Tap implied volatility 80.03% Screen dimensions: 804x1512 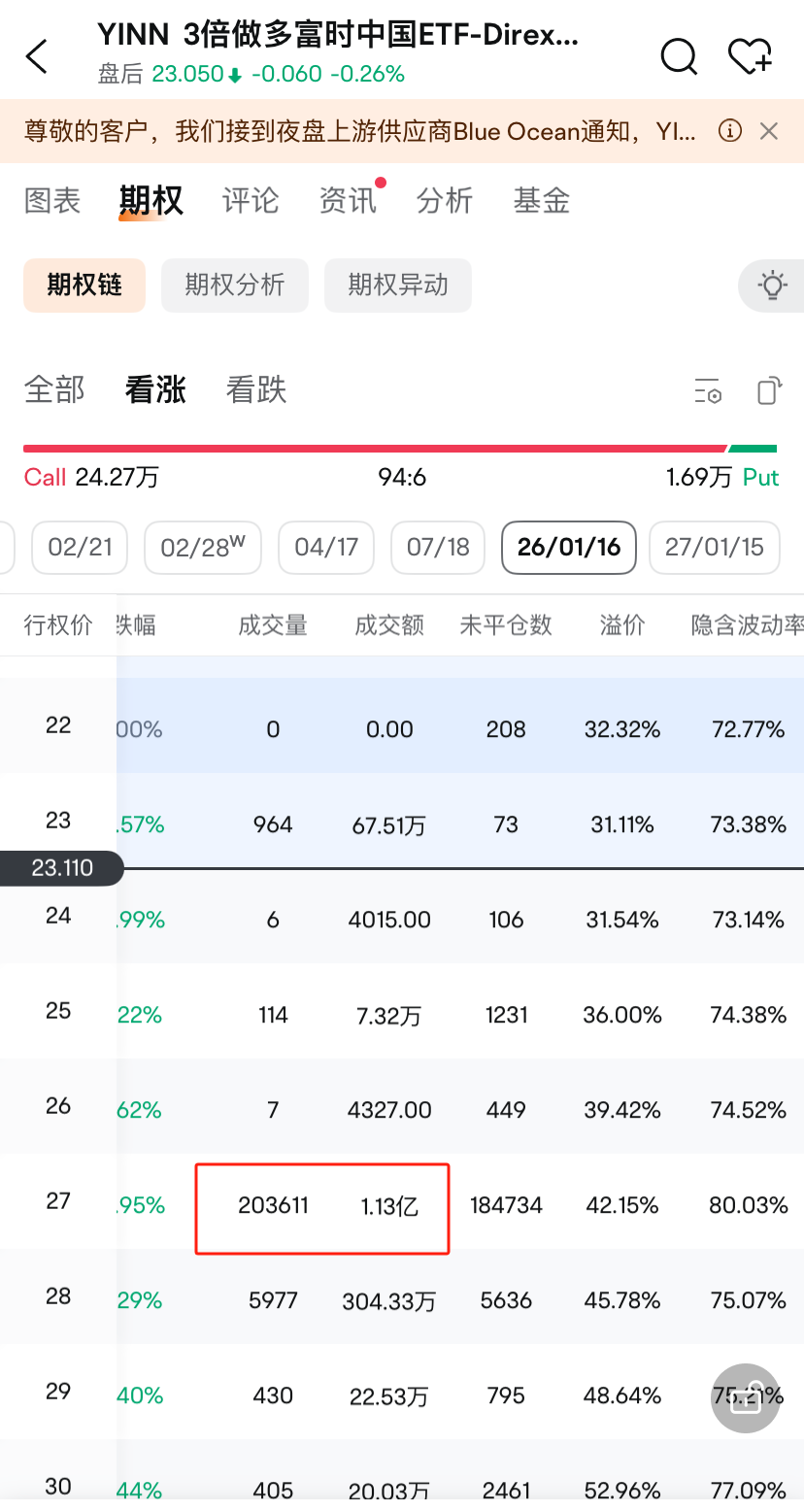pyautogui.click(x=748, y=1206)
